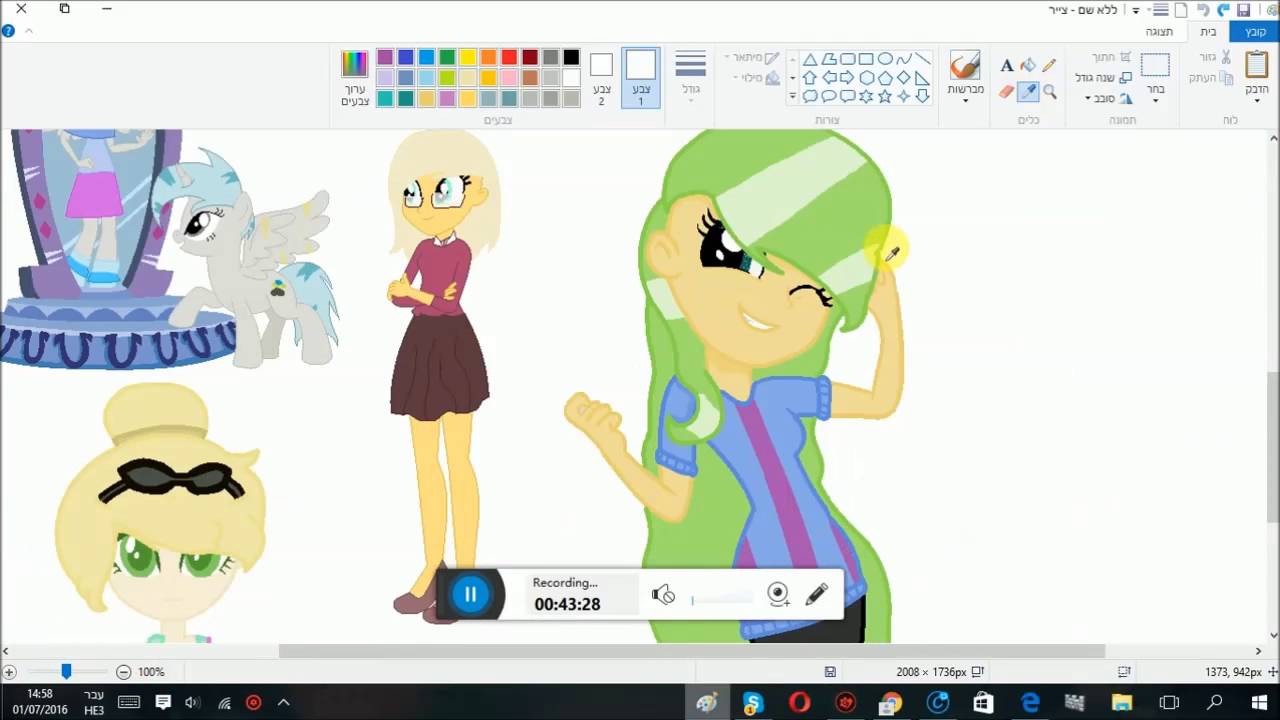Pick the red color swatch
This screenshot has height=720, width=1280.
[x=509, y=57]
